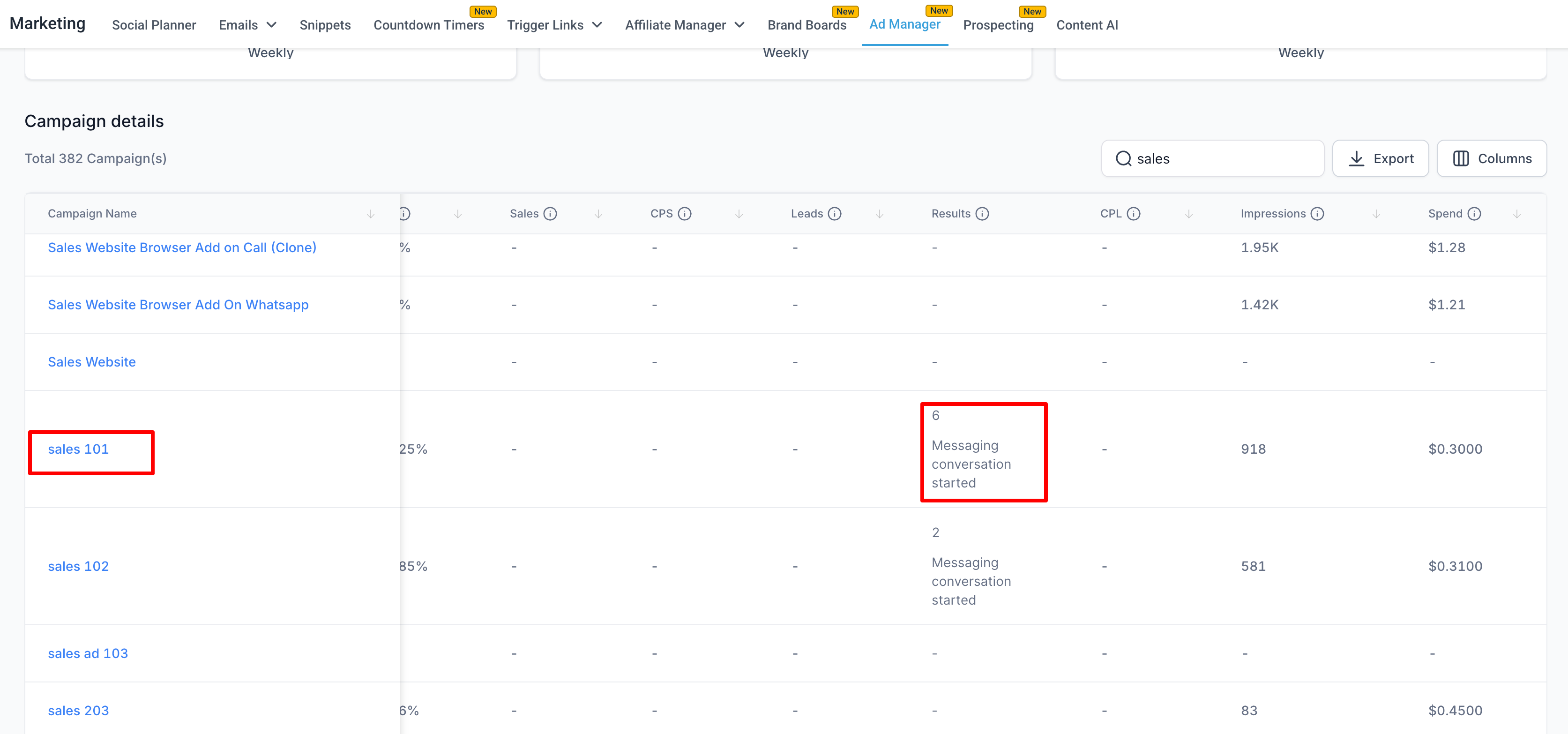Open the sales 101 campaign link

79,449
